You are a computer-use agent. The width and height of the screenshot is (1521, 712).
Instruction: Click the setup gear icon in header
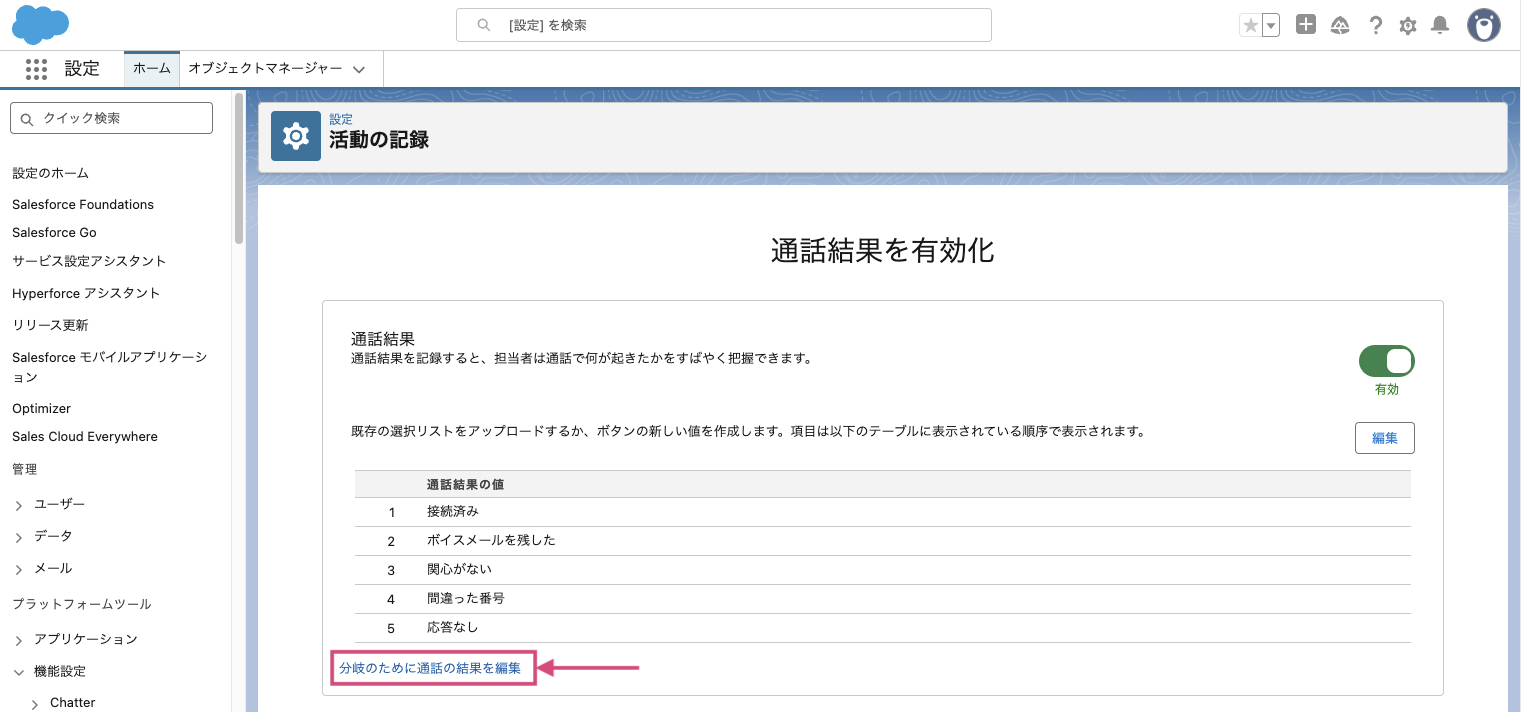[x=1408, y=26]
